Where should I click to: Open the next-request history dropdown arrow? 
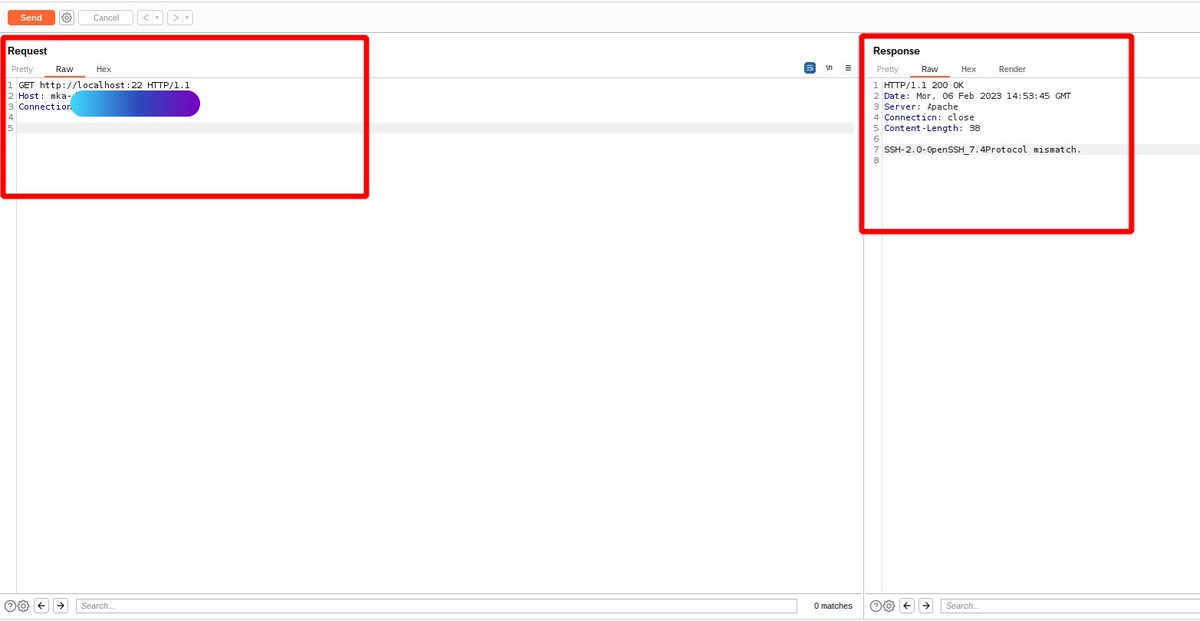(188, 17)
